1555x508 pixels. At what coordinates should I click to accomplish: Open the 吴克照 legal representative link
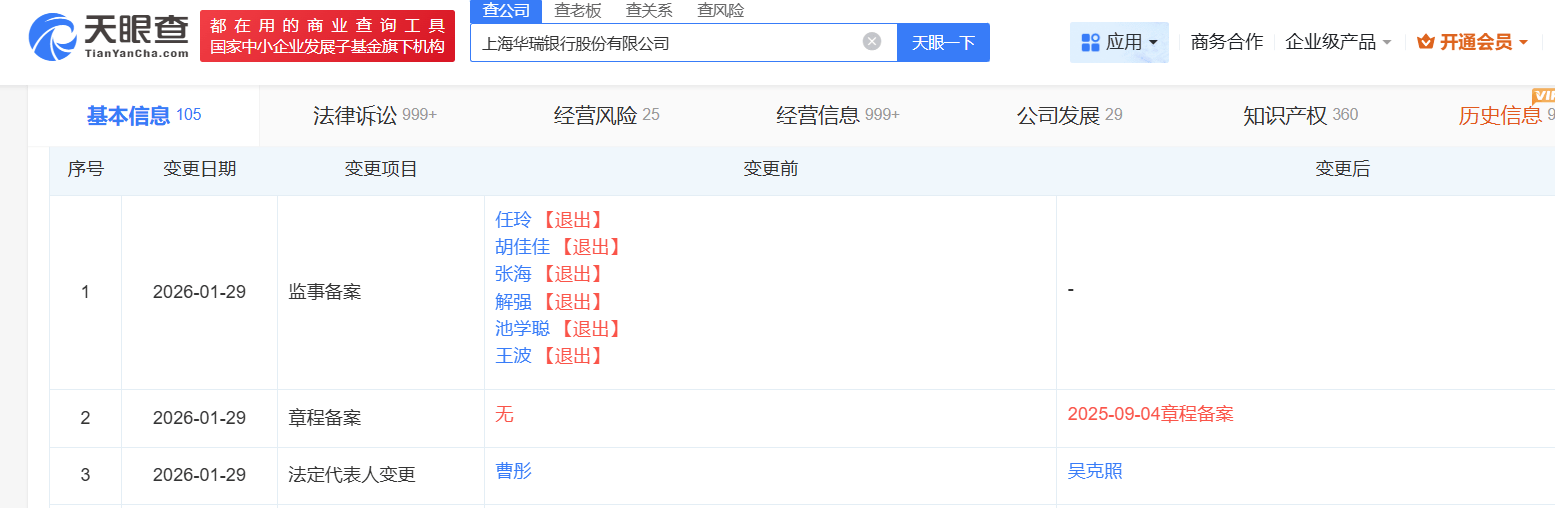[x=1095, y=471]
